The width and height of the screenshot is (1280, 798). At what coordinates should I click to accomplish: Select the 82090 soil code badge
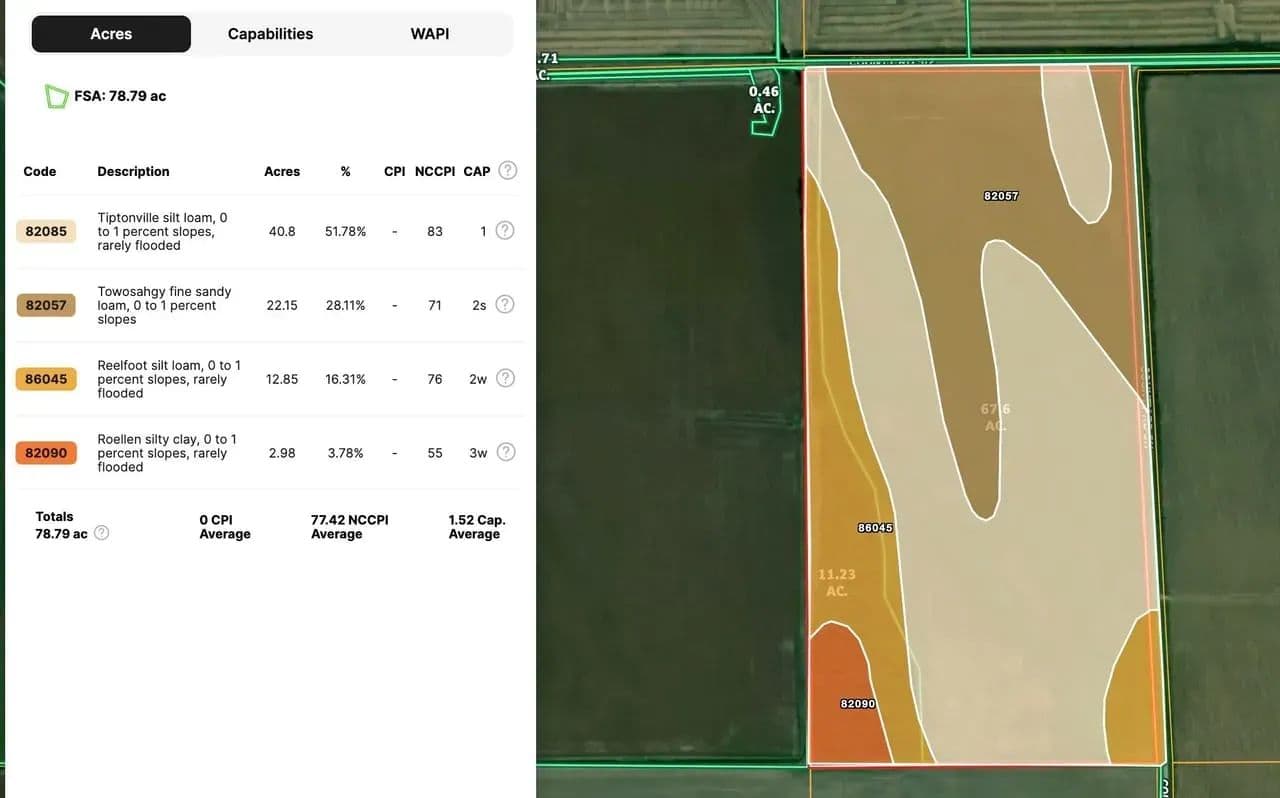[46, 453]
